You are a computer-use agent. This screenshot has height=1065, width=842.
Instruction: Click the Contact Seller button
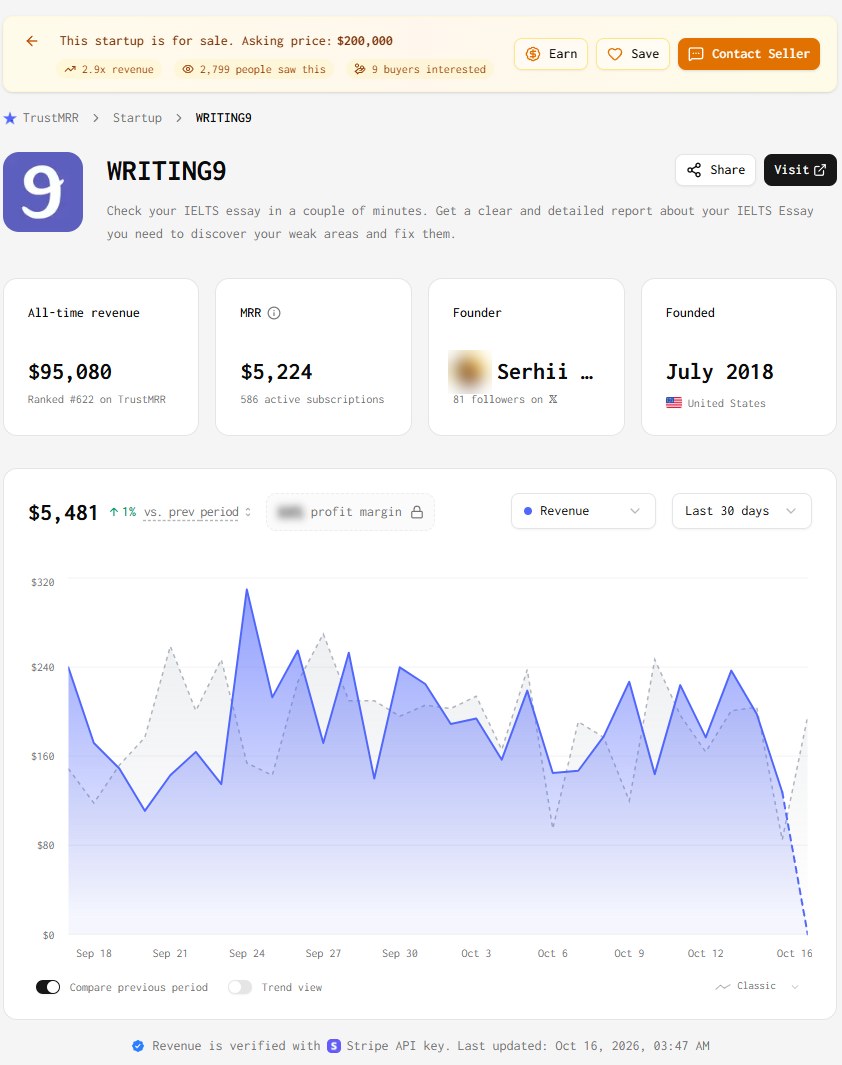pos(748,54)
